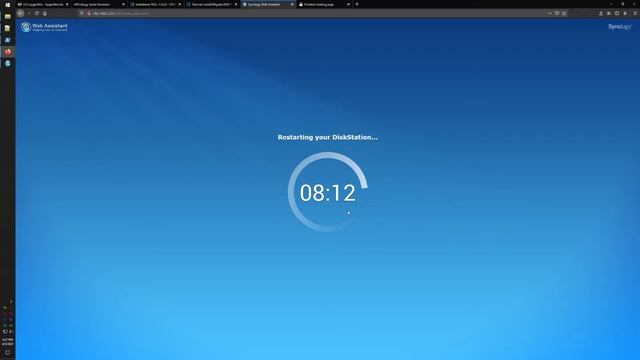Viewport: 640px width, 360px height.
Task: Click the Restarting your DiskStation text
Action: tap(327, 137)
